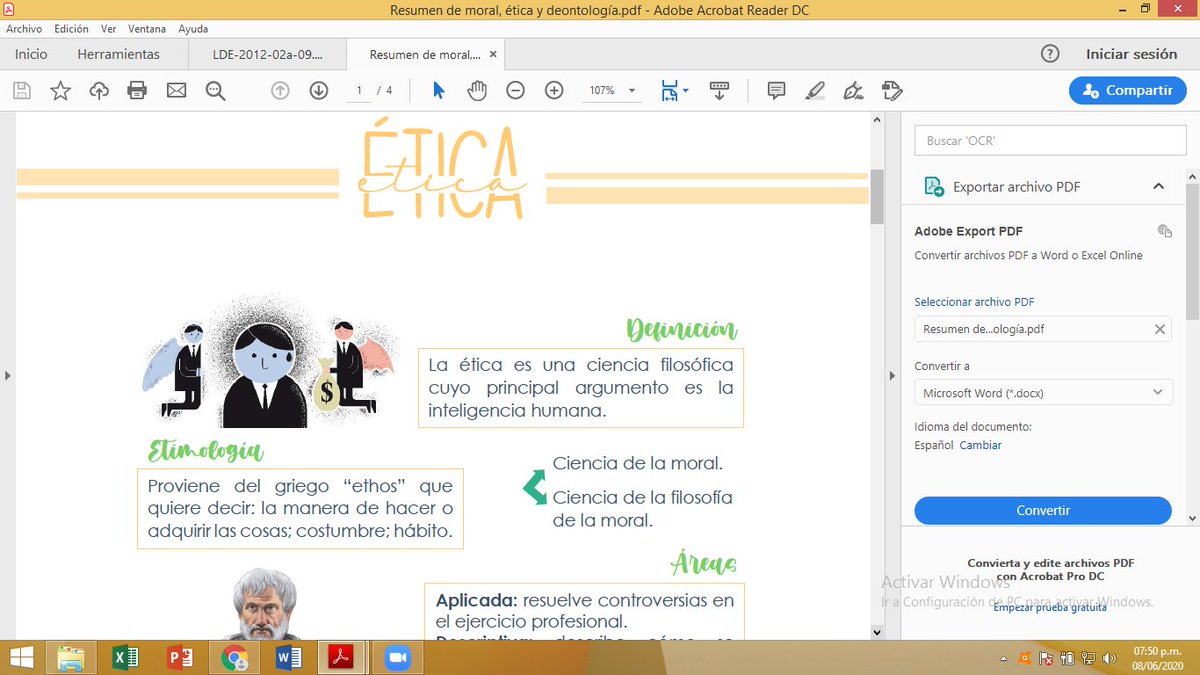Switch to the Inicio tab

[x=31, y=54]
